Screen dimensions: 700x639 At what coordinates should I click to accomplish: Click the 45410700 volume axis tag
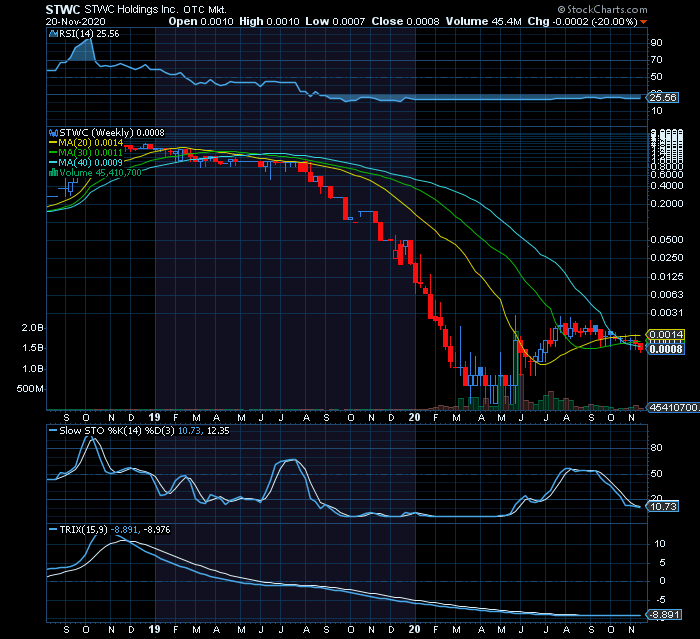[x=674, y=407]
